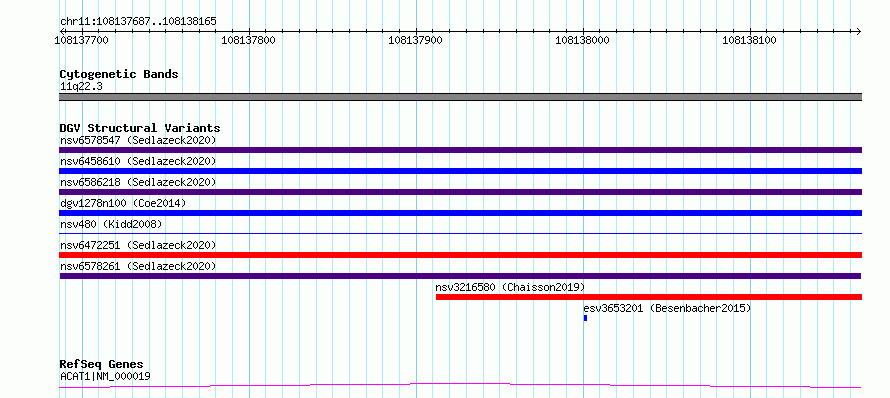Select the purple bar under nsv6578261
This screenshot has height=398, width=890.
pyautogui.click(x=460, y=276)
